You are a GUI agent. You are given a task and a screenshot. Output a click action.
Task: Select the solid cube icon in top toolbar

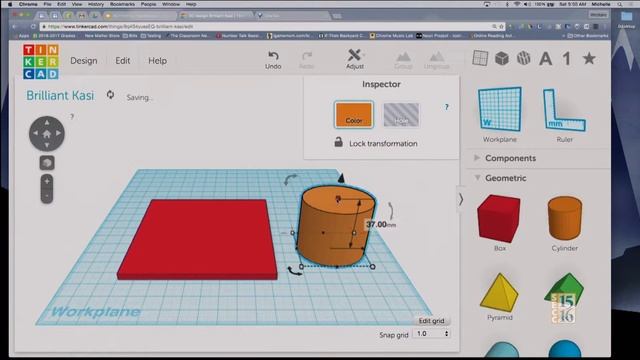coord(502,58)
